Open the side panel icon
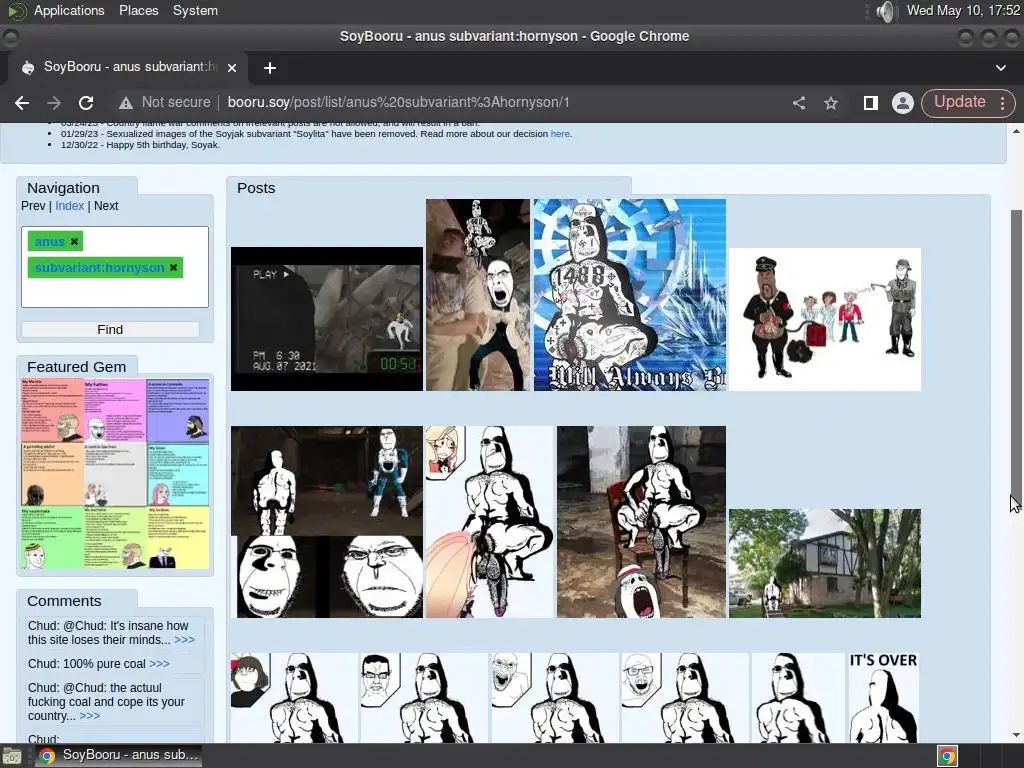 (870, 103)
